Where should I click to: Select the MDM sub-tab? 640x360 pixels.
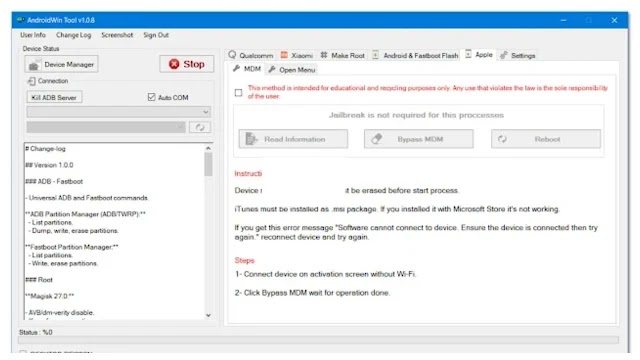click(x=247, y=69)
